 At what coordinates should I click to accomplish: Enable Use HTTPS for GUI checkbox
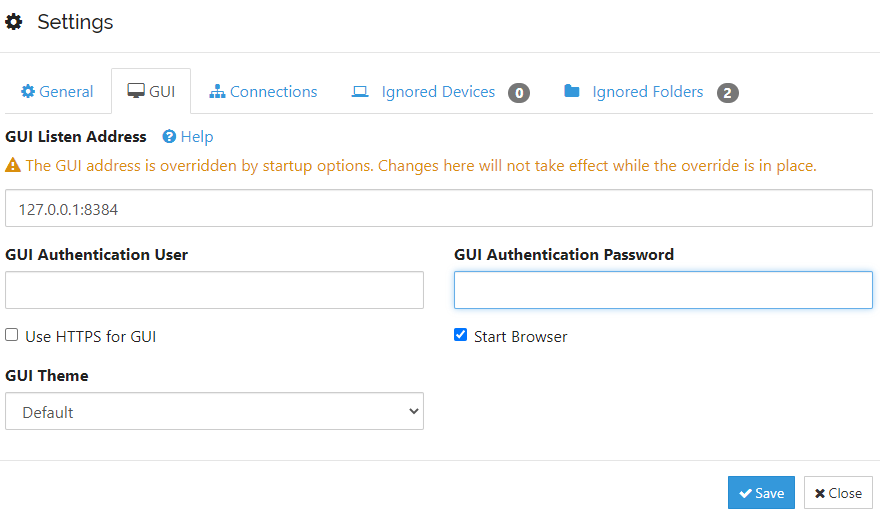[x=12, y=335]
